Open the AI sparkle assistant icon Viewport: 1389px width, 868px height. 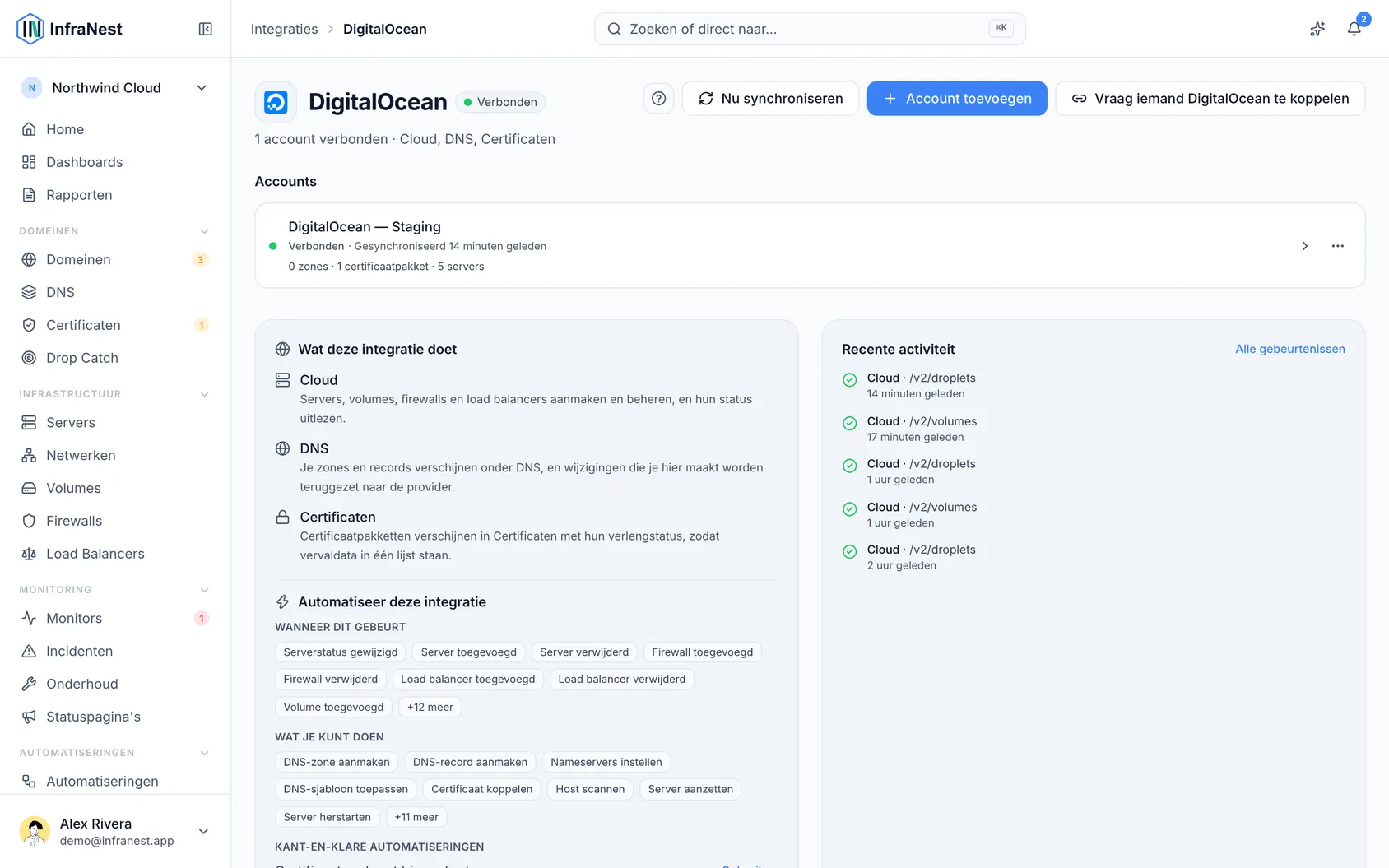[1317, 29]
